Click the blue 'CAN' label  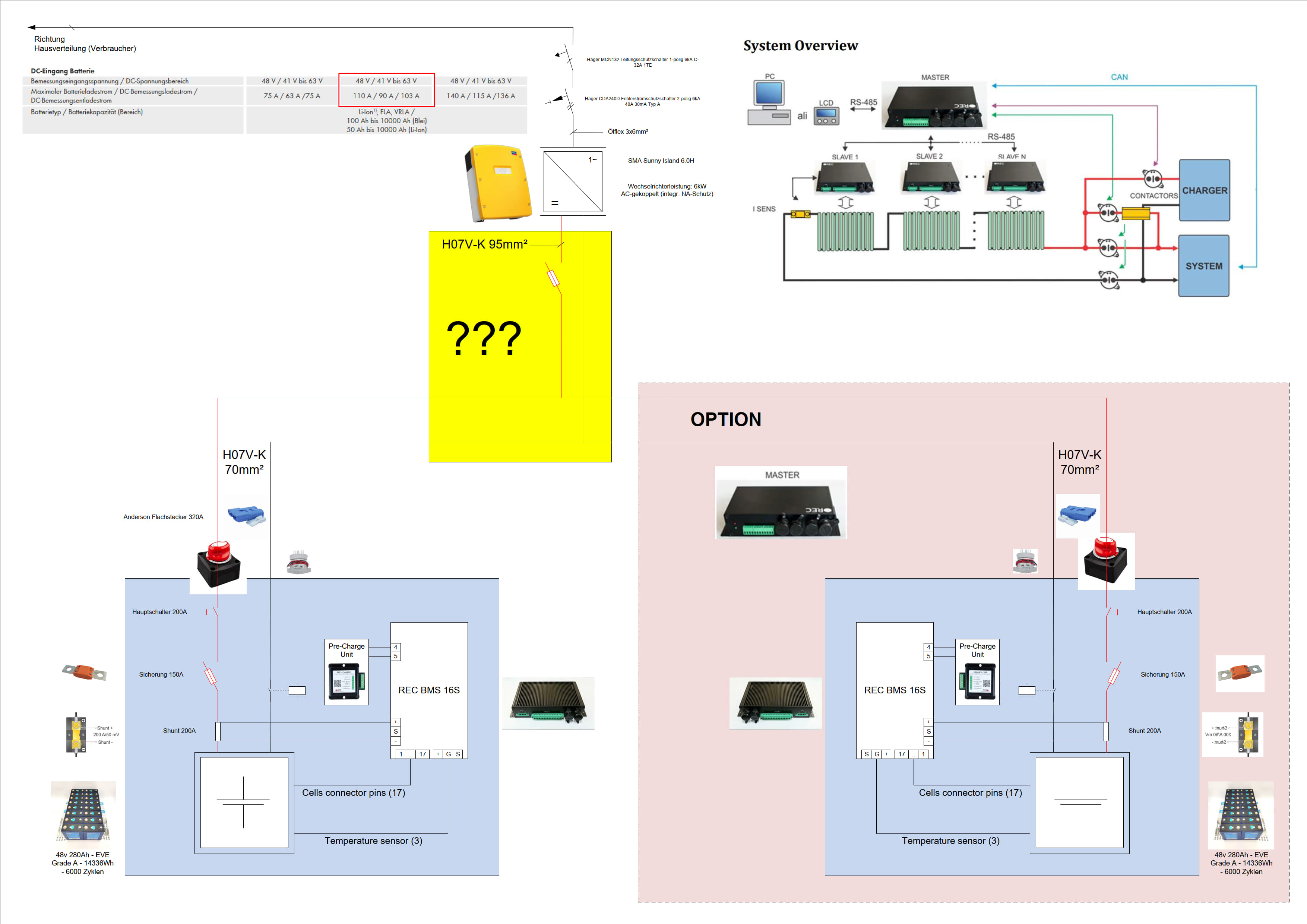(1119, 77)
